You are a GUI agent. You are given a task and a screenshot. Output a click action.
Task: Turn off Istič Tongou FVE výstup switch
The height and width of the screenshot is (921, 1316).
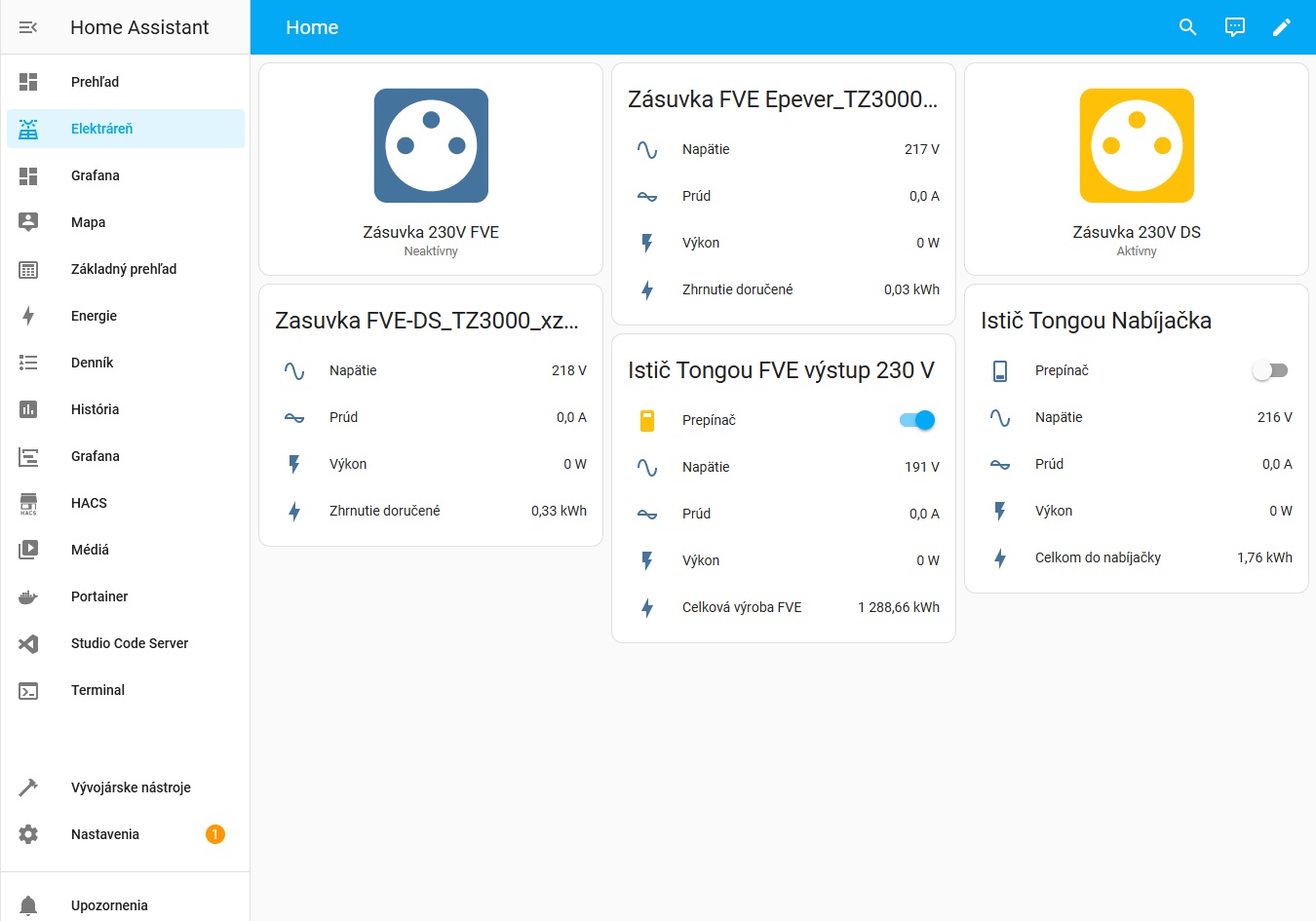click(x=916, y=420)
